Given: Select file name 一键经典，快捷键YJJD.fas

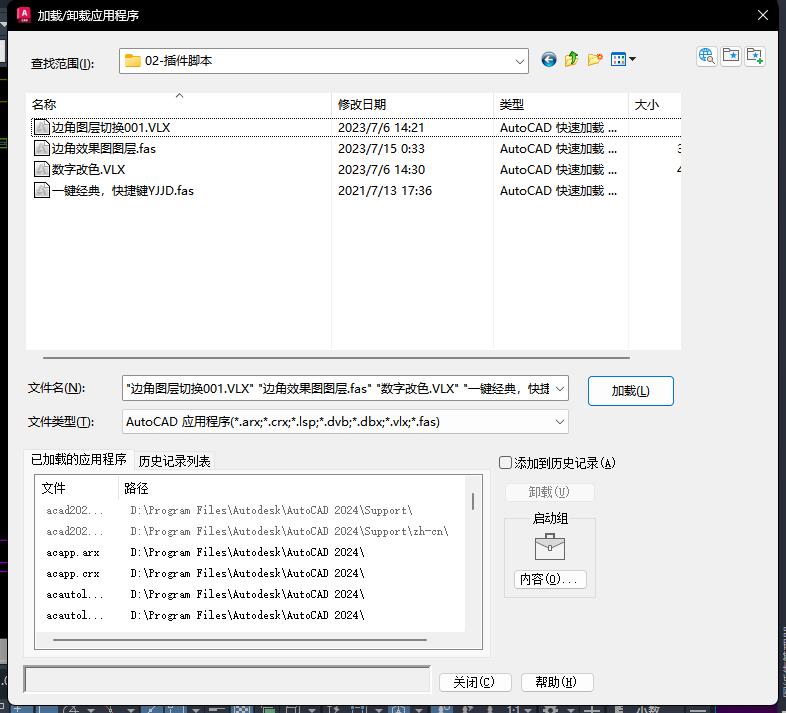Looking at the screenshot, I should (x=123, y=191).
